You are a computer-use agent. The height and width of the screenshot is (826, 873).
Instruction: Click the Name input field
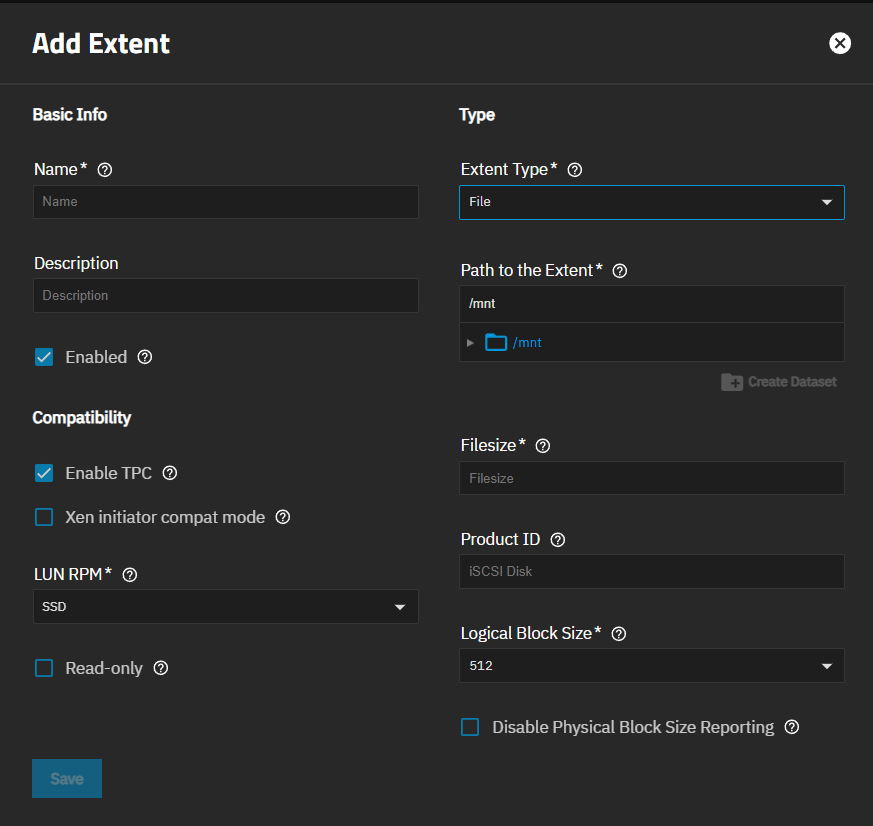(225, 202)
